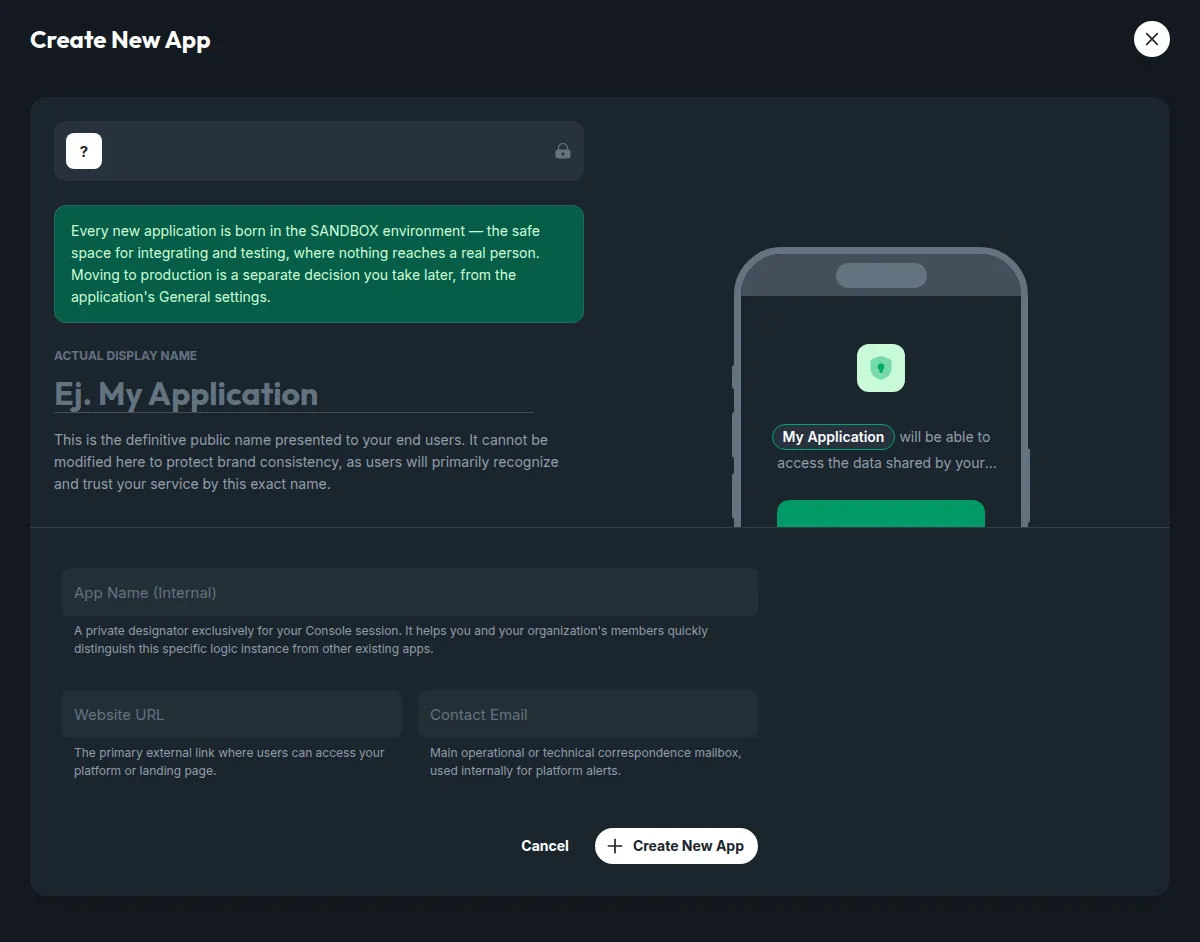The width and height of the screenshot is (1200, 942).
Task: Click the My Application badge in preview
Action: pyautogui.click(x=833, y=437)
